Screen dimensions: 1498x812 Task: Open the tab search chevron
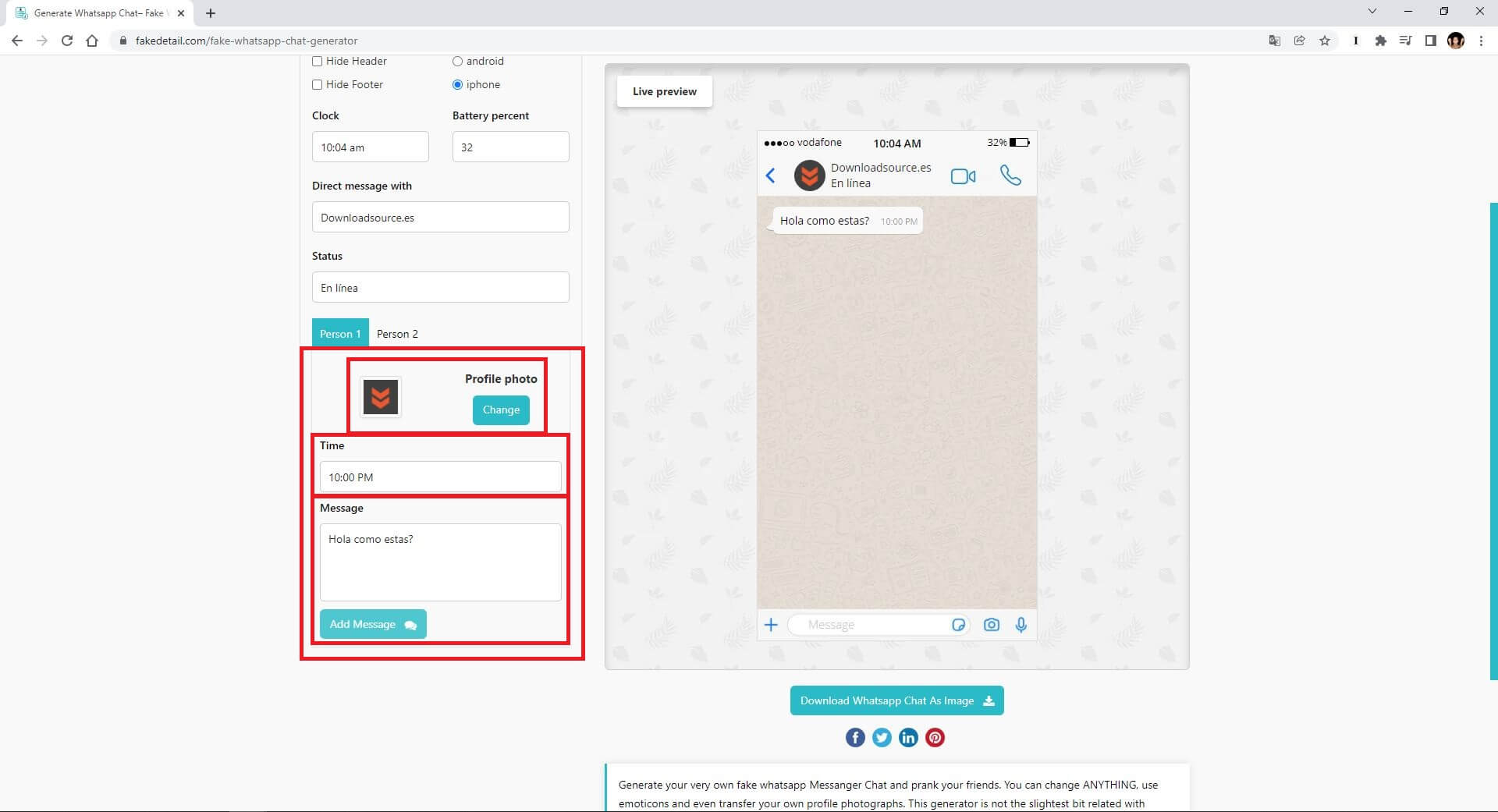[1372, 12]
